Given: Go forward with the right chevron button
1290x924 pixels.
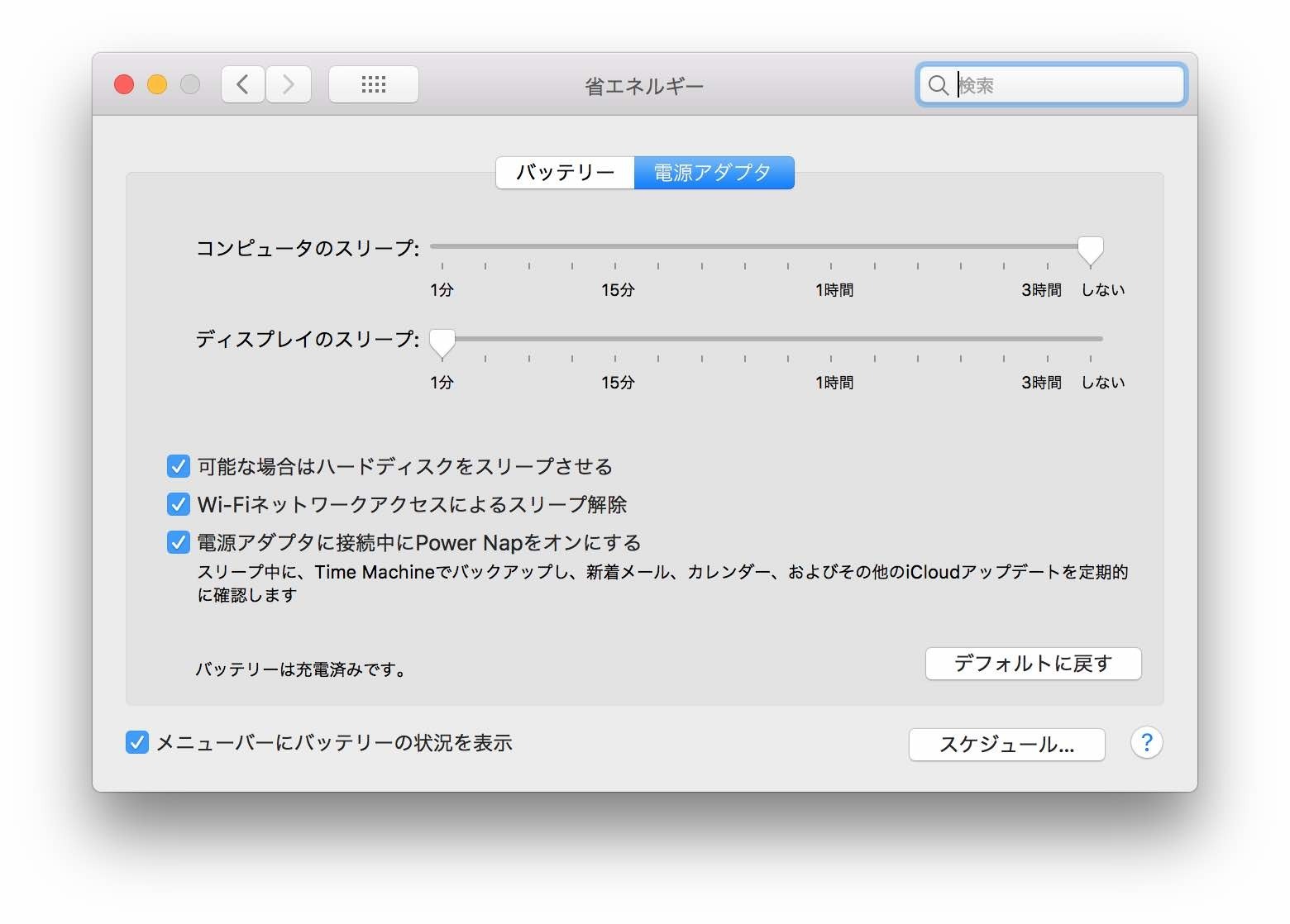Looking at the screenshot, I should click(289, 84).
